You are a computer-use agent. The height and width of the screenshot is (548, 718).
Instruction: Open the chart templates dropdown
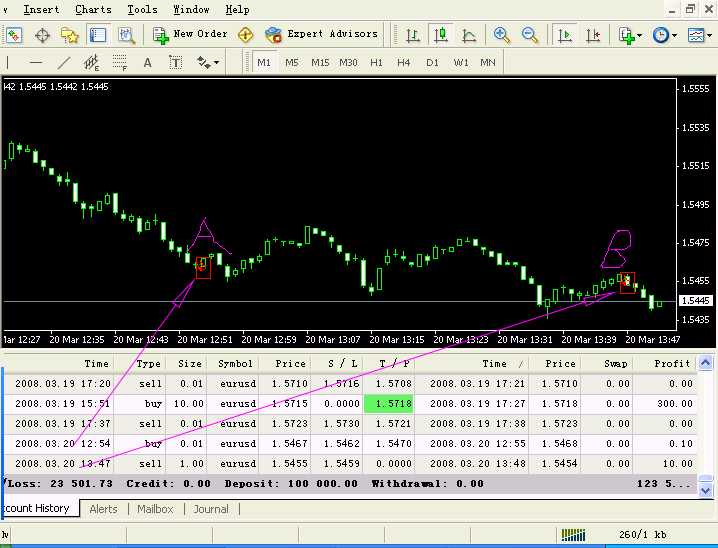coord(698,34)
